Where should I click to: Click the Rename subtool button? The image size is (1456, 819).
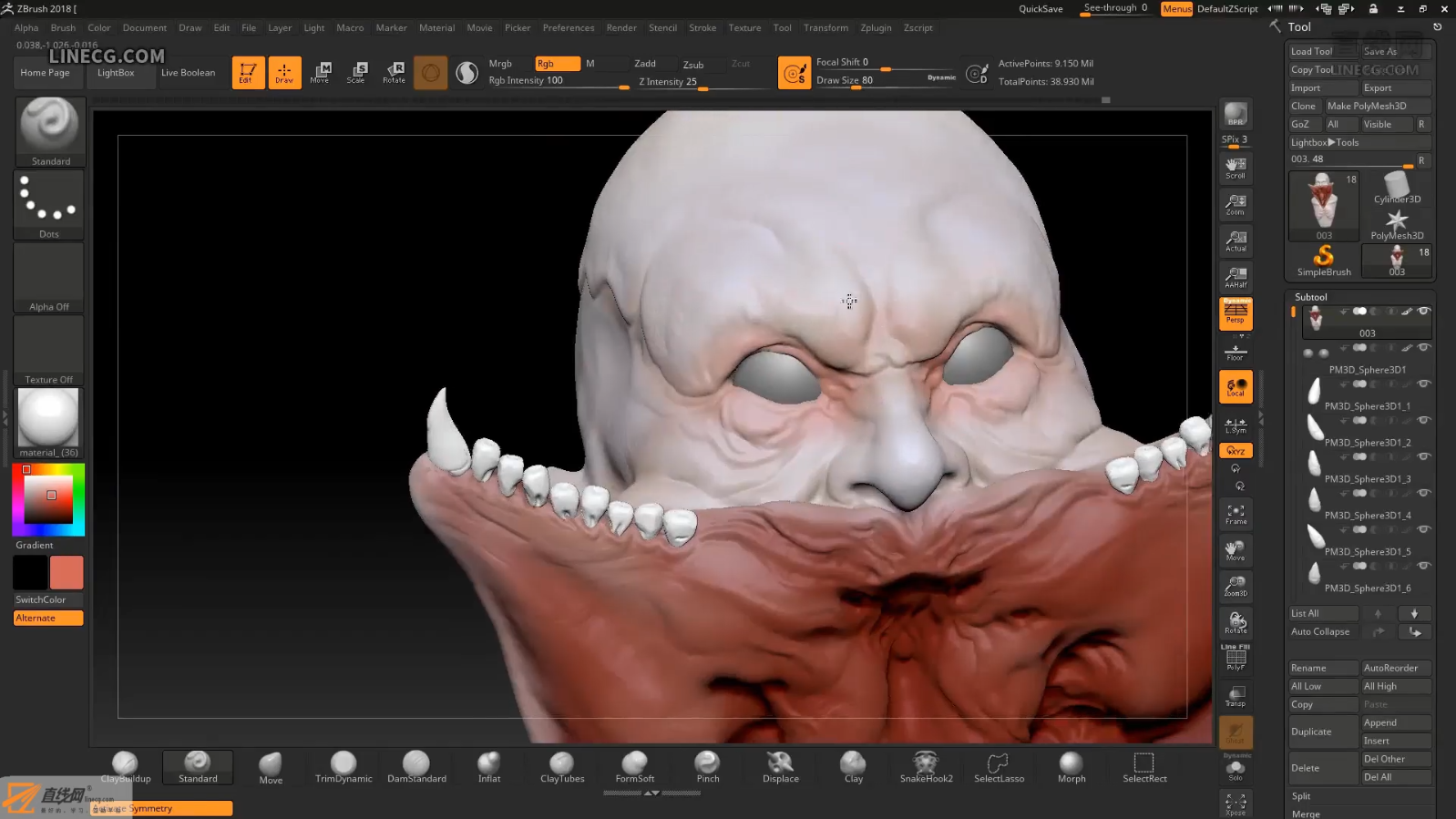1323,668
